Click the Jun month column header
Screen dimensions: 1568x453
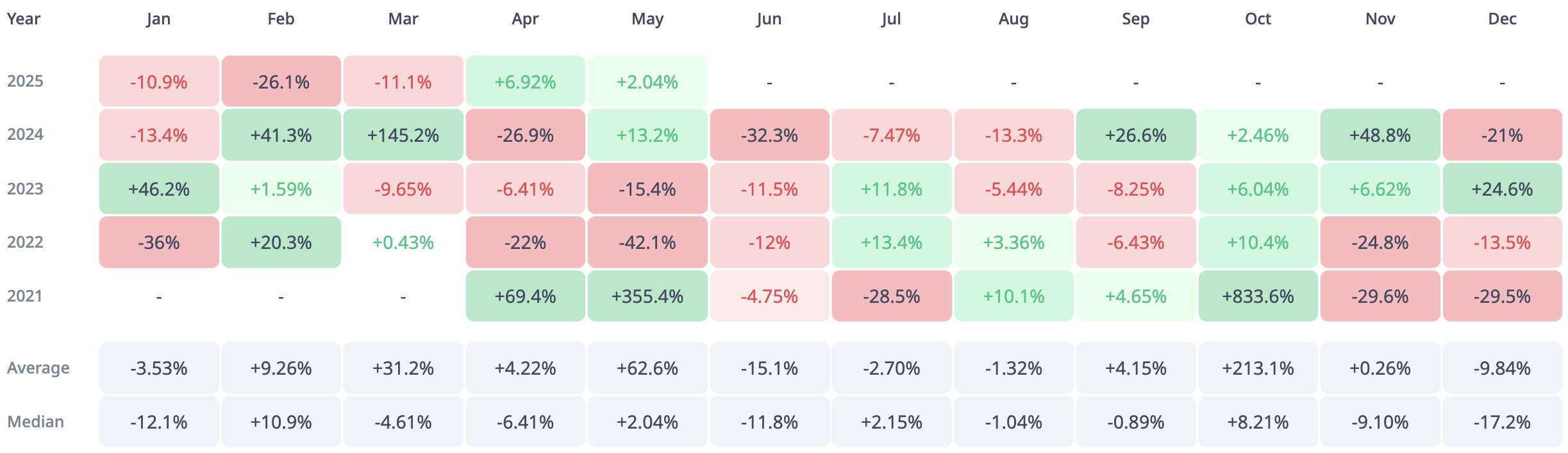pos(769,19)
